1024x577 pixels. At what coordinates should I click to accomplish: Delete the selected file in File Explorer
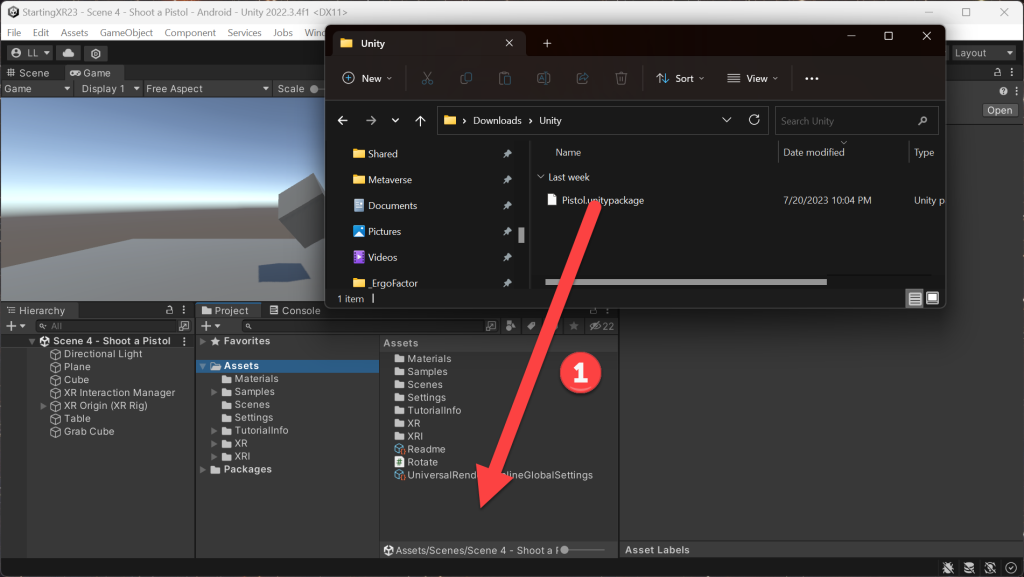point(621,78)
